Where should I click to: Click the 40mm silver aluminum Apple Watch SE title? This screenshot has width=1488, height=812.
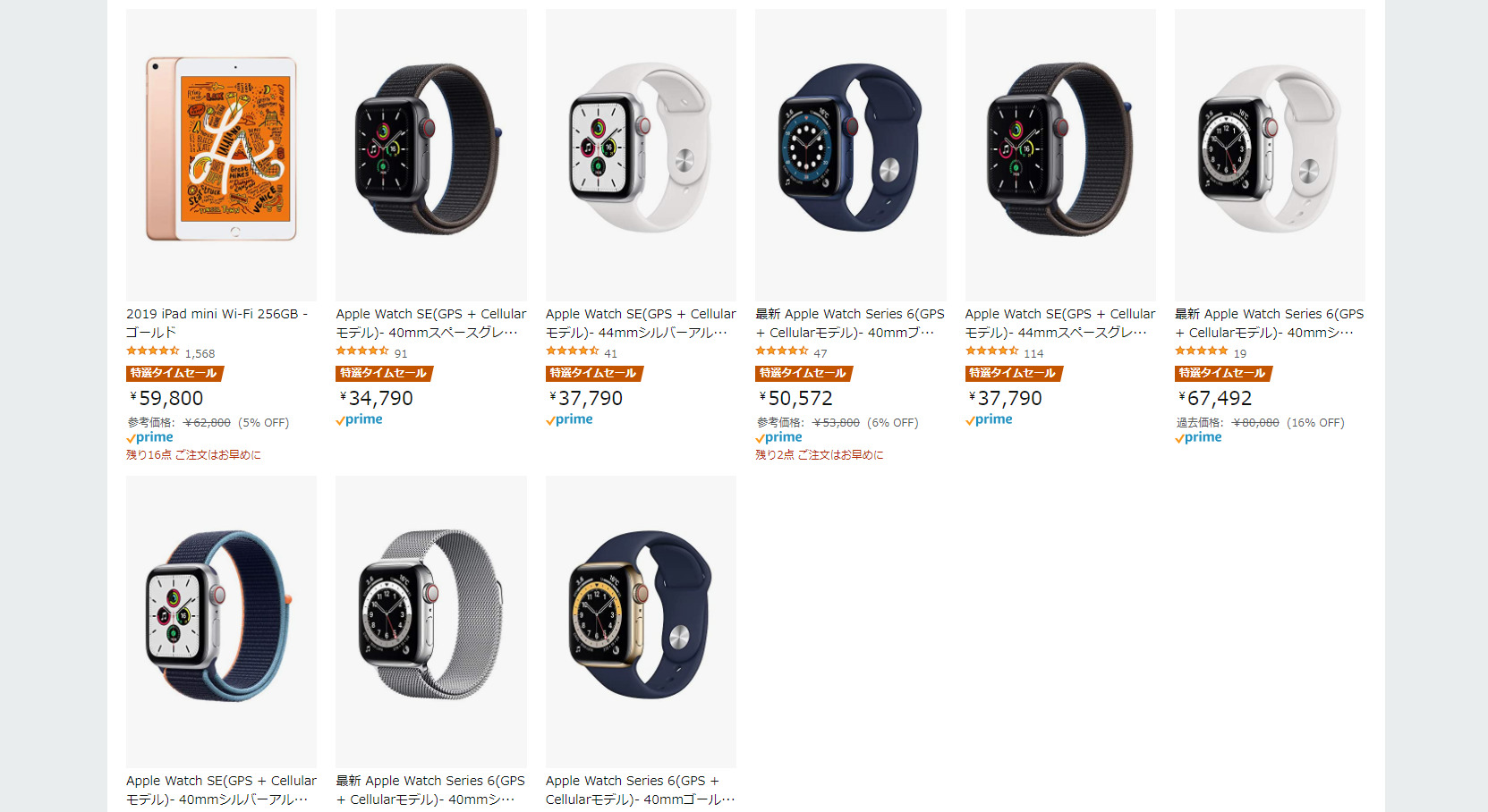point(221,790)
